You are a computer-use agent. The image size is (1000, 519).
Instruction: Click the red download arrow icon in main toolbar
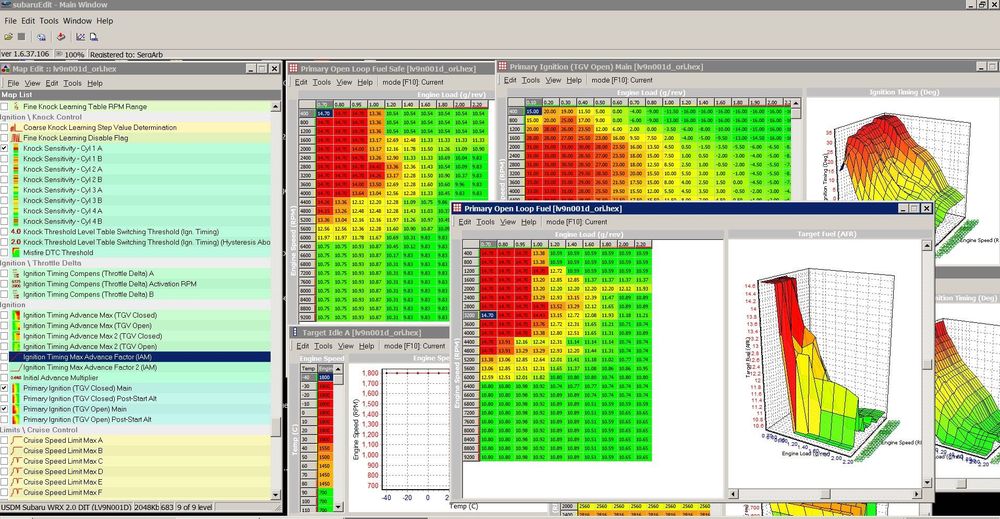coord(61,37)
